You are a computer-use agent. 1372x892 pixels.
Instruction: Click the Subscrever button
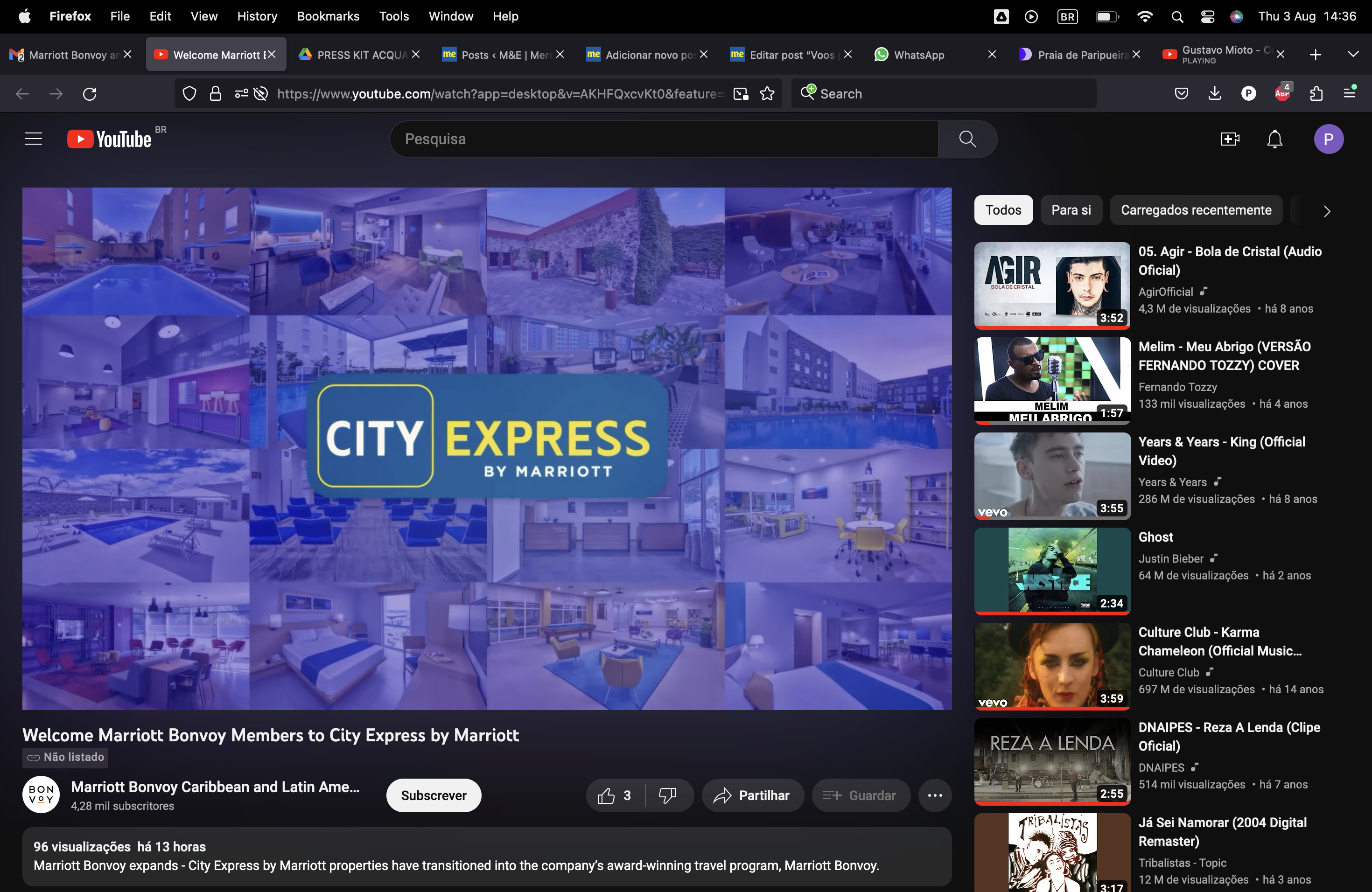tap(434, 796)
